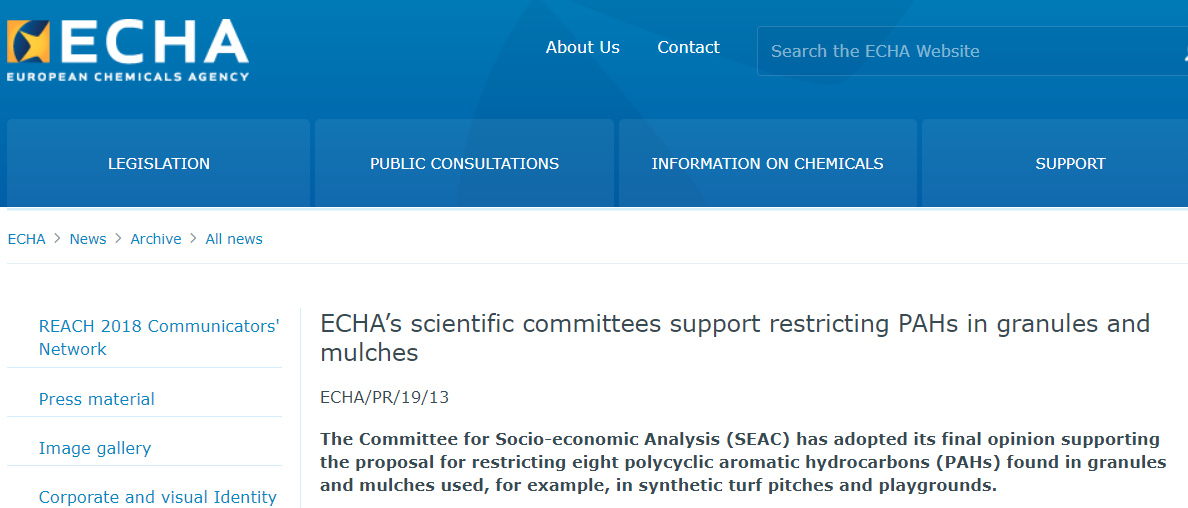Open the Contact page
Screen dimensions: 1188x508
(688, 47)
